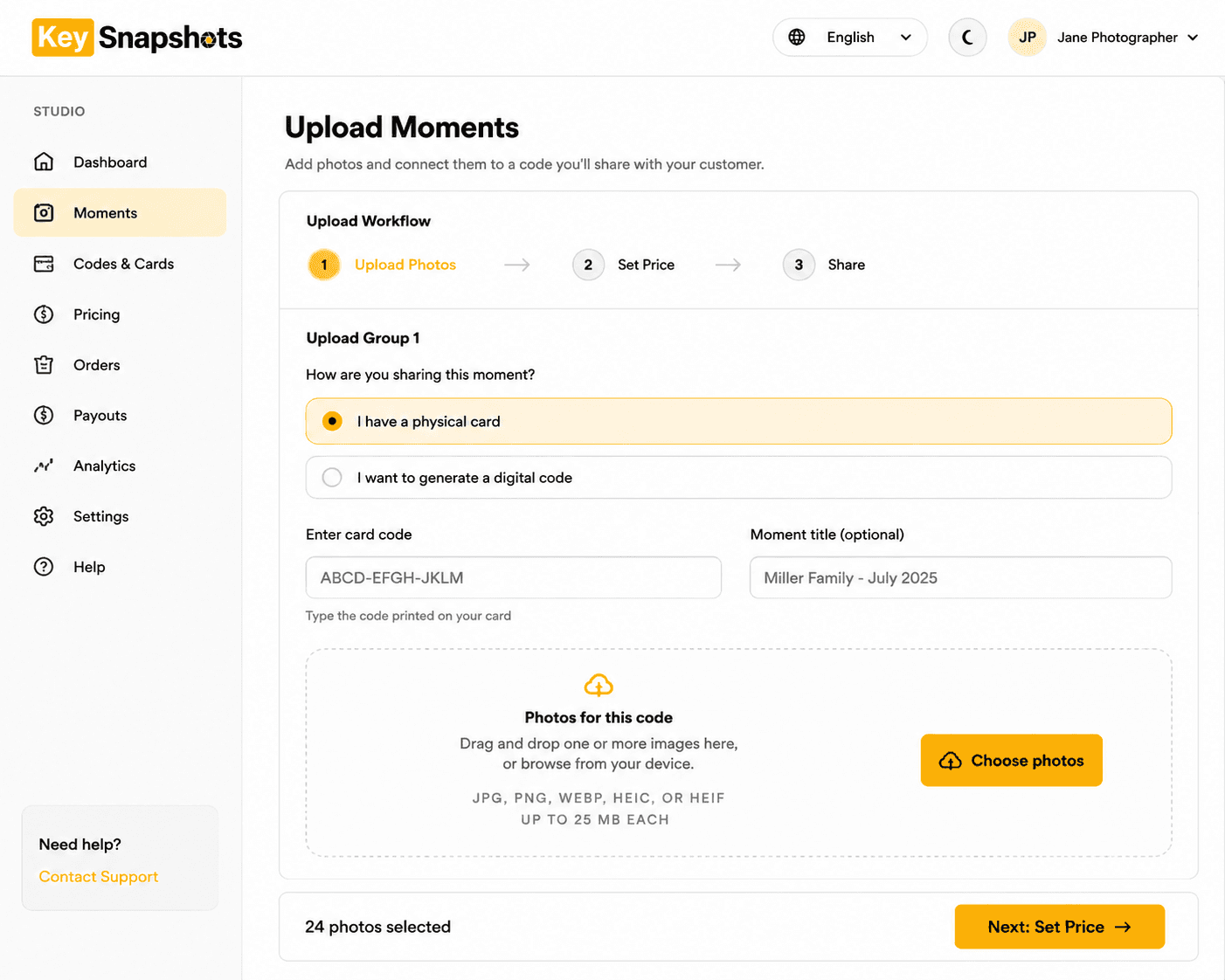Click the Key Snapshots logo
The width and height of the screenshot is (1225, 980).
(137, 38)
